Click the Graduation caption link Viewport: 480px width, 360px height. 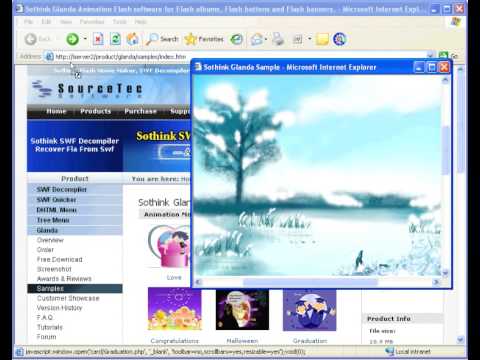click(x=310, y=341)
